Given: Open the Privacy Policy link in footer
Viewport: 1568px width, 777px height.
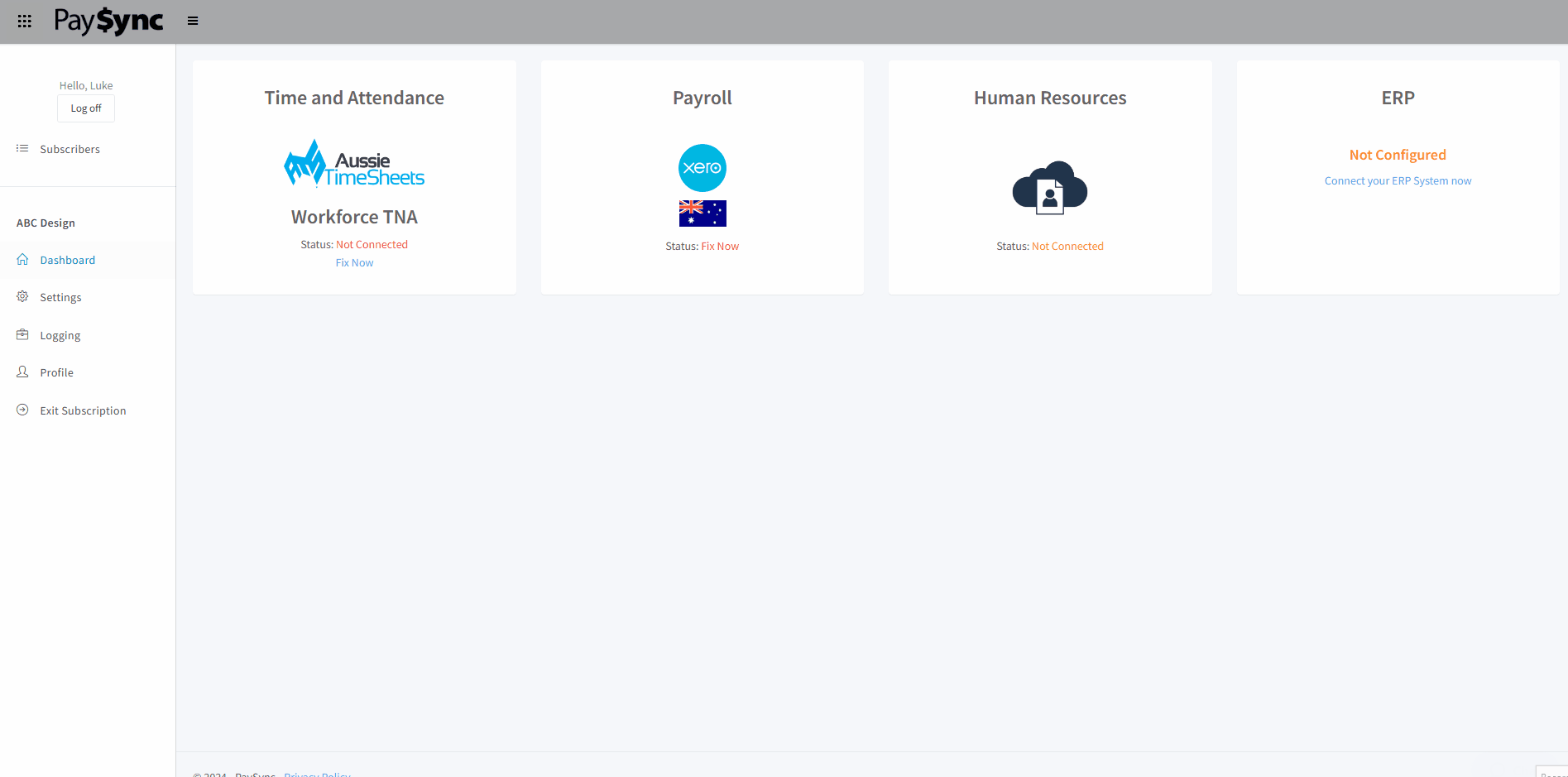Looking at the screenshot, I should coord(316,773).
